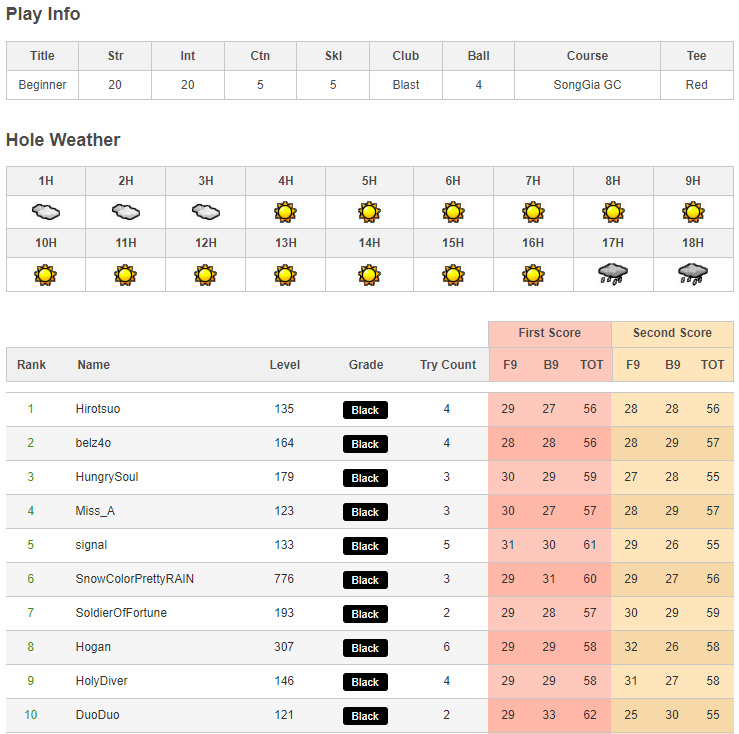Click the sunny weather icon for hole 14H
739x734 pixels.
[369, 274]
